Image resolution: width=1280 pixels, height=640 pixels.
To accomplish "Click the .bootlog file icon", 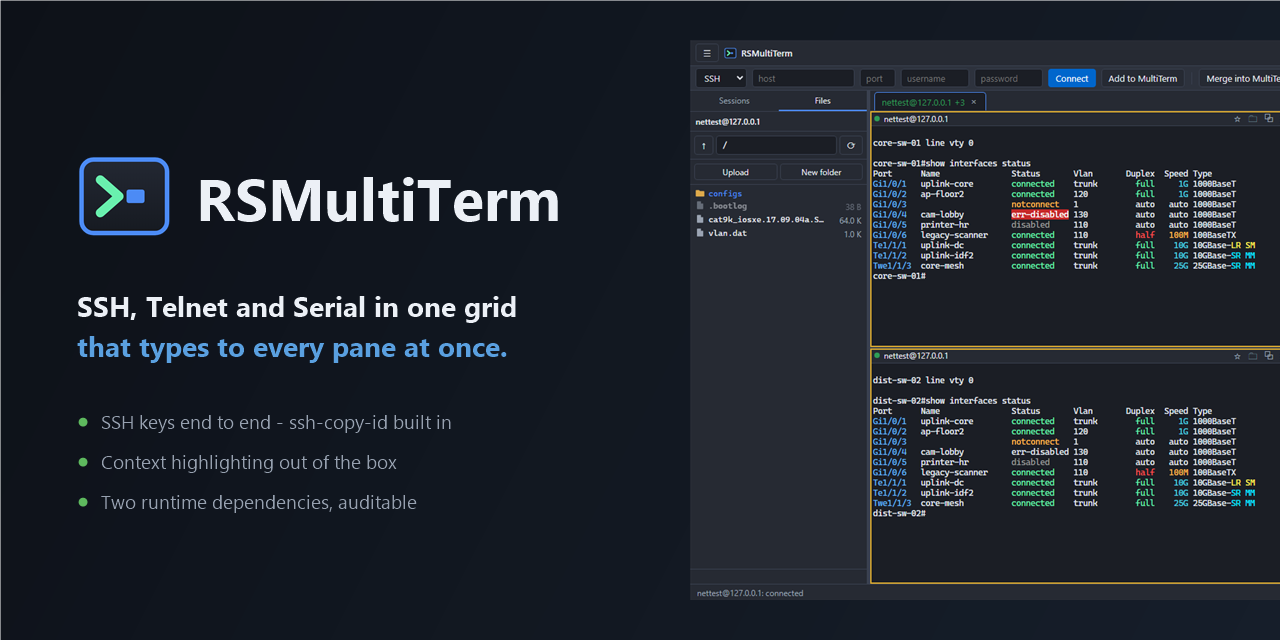I will (700, 206).
